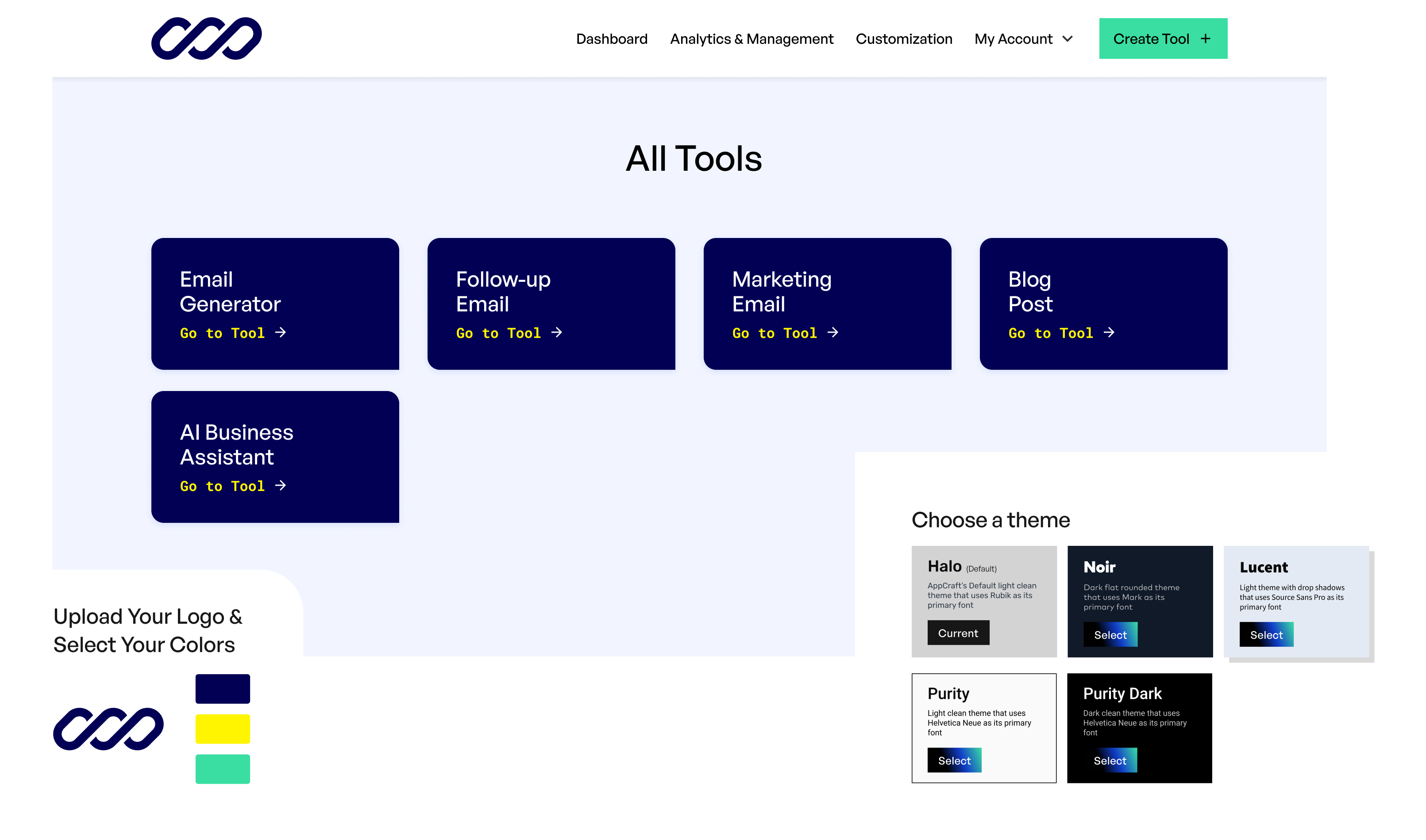Viewport: 1426px width, 840px height.
Task: Open Analytics & Management page
Action: point(752,38)
